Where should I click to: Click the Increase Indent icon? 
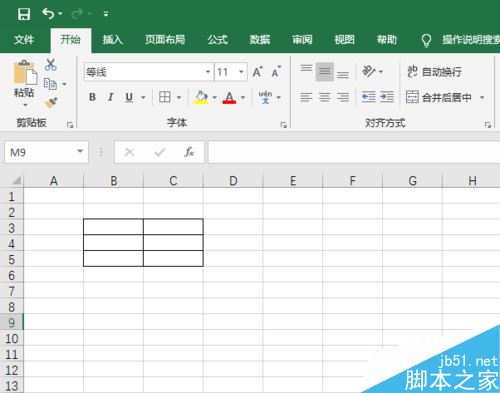pyautogui.click(x=387, y=97)
